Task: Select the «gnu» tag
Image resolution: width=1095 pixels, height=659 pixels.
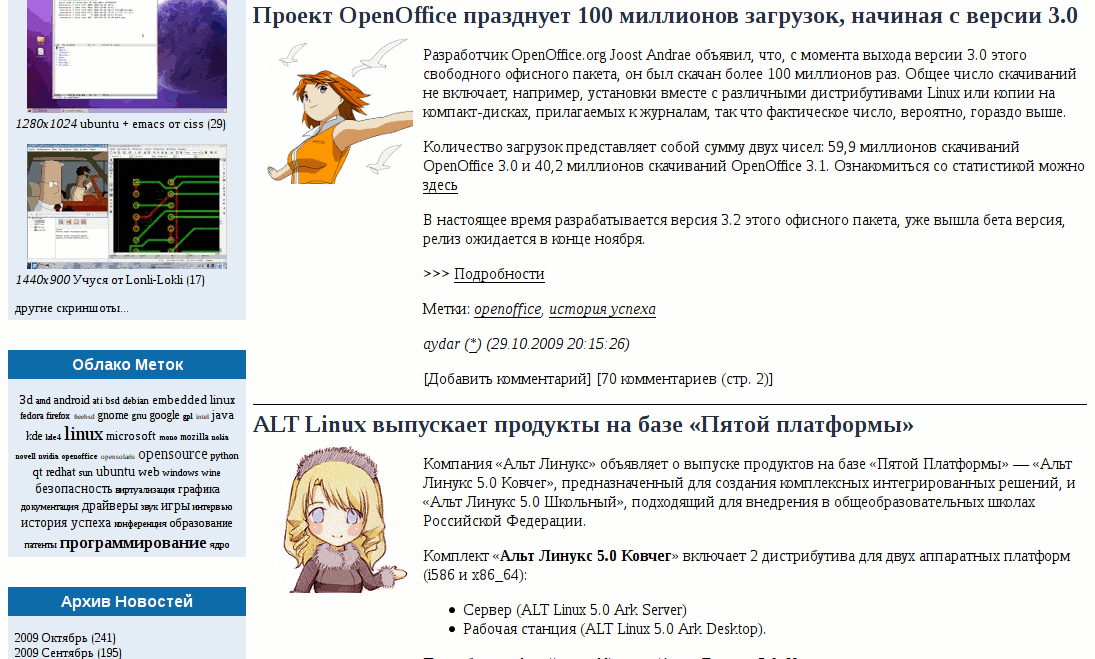Action: (x=139, y=417)
